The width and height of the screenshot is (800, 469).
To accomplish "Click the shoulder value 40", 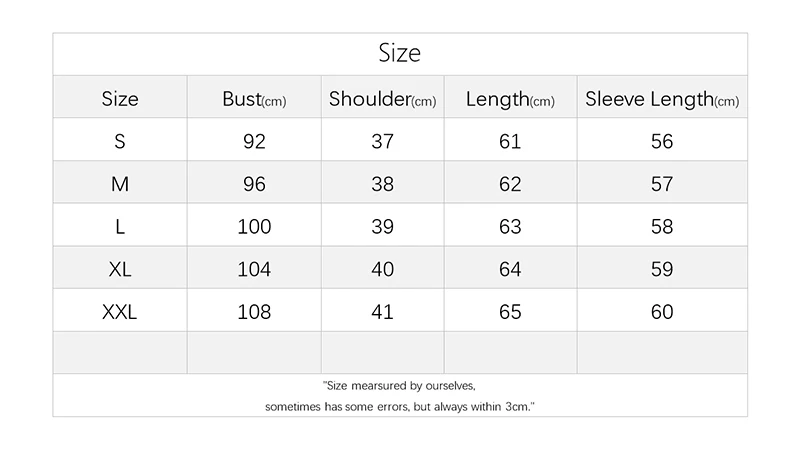I will pos(382,270).
